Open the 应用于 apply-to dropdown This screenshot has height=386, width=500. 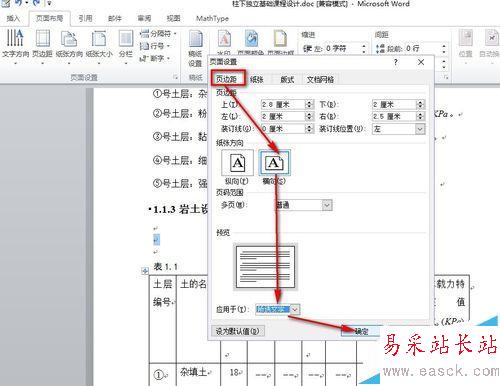[x=295, y=309]
